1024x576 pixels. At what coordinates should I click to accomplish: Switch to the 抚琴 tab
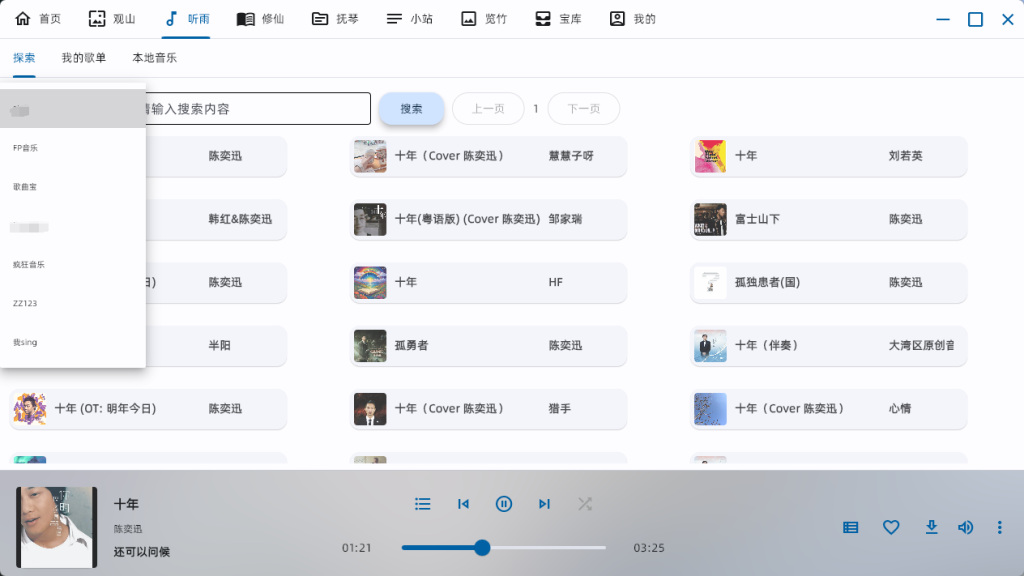(334, 19)
